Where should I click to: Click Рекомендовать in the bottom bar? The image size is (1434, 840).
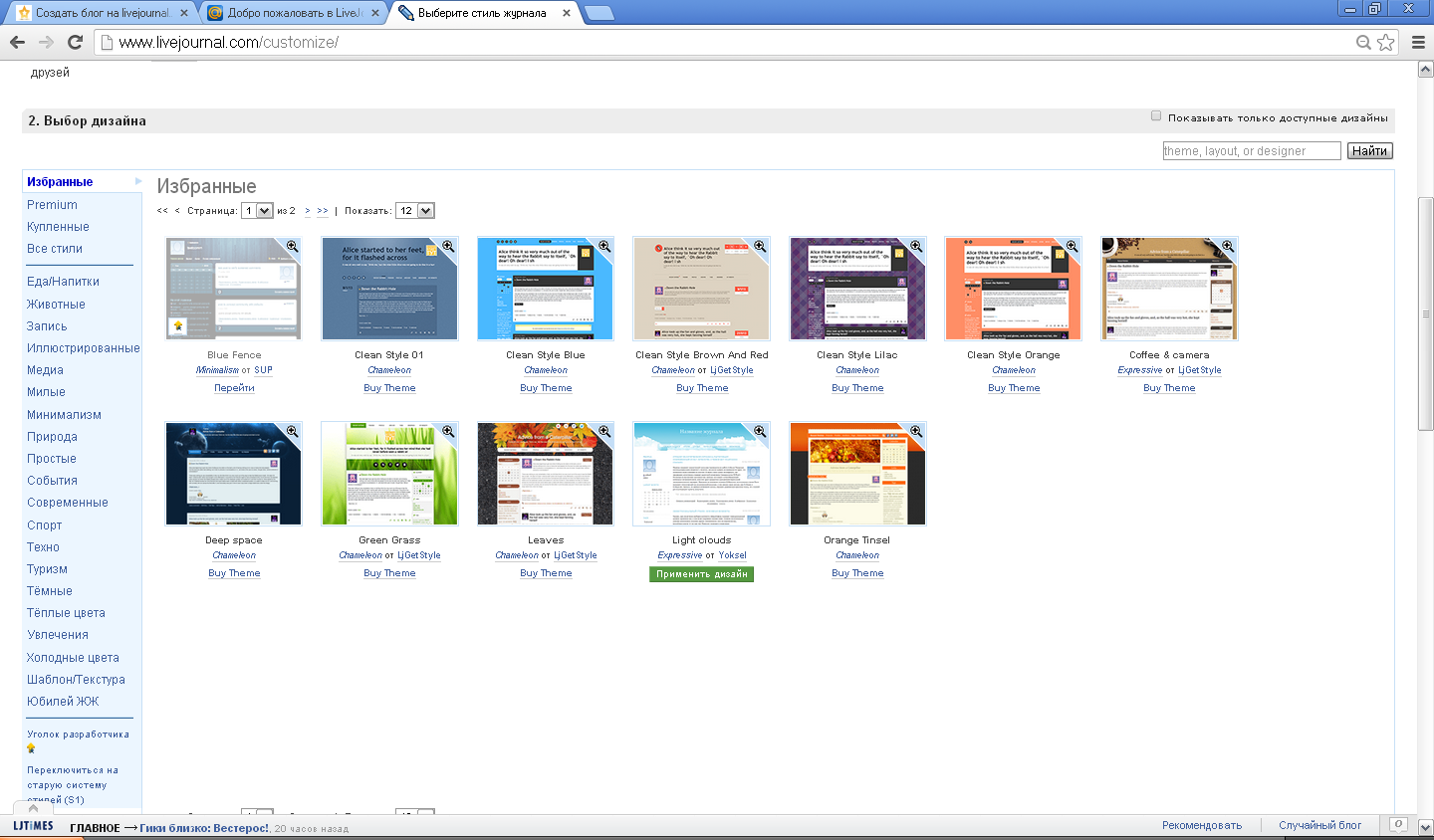click(1202, 825)
